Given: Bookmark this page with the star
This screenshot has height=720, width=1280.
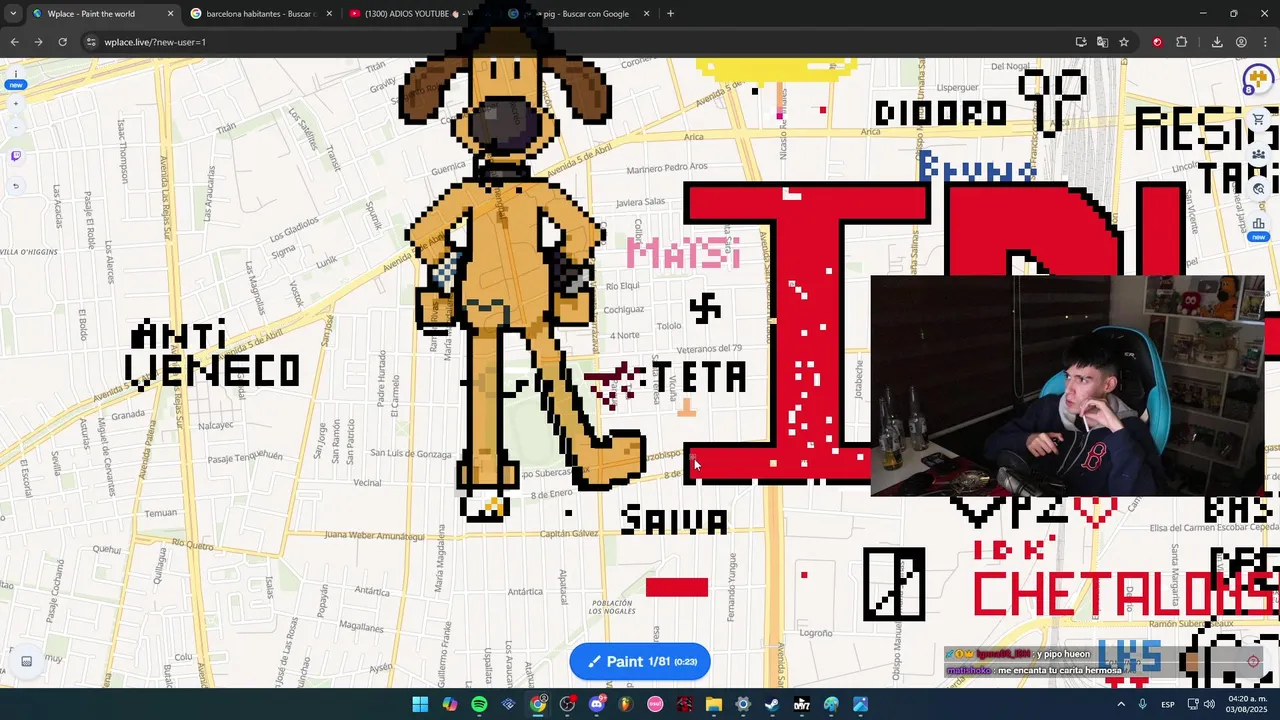Looking at the screenshot, I should pos(1124,42).
